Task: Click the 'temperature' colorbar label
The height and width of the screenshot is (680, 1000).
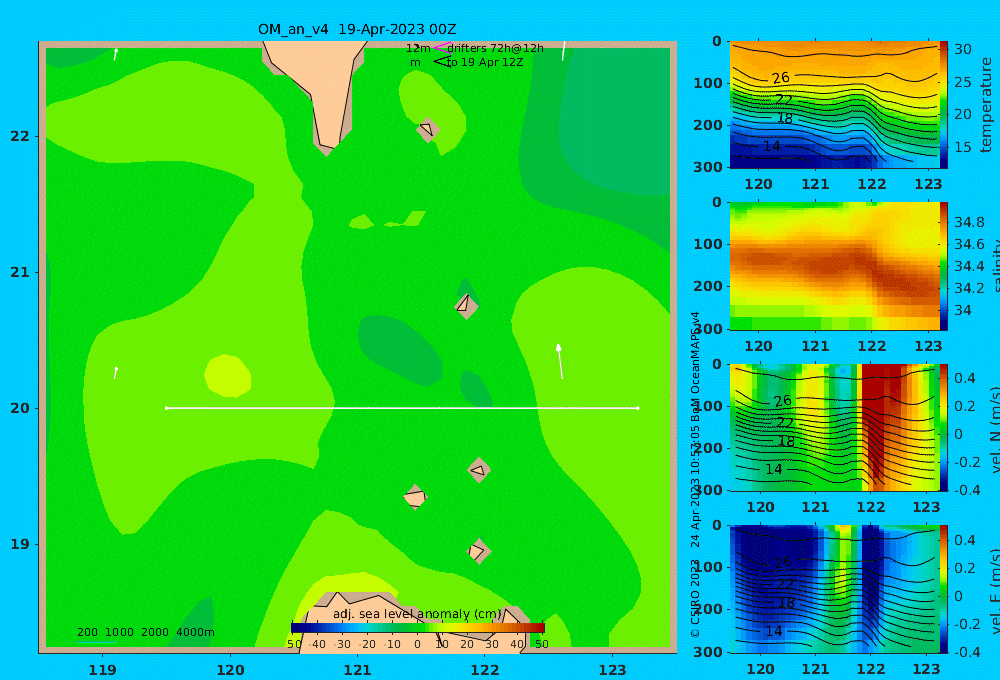Action: (x=987, y=105)
